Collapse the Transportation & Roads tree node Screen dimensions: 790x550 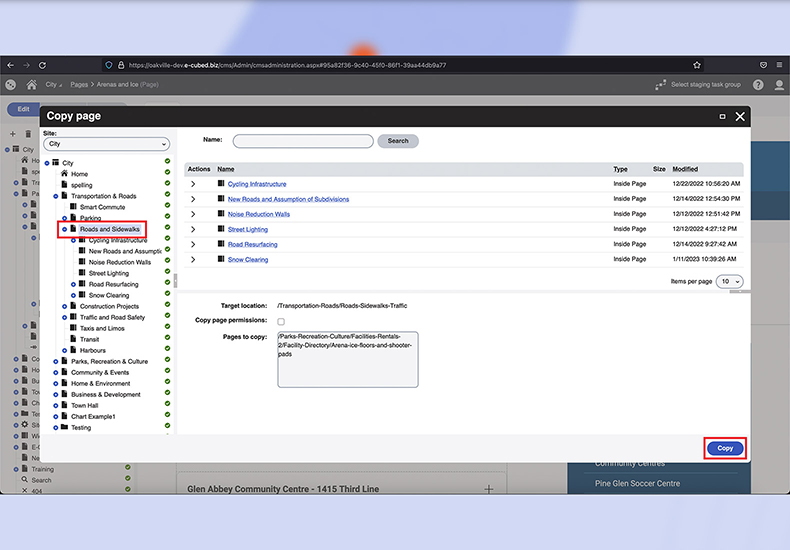55,196
